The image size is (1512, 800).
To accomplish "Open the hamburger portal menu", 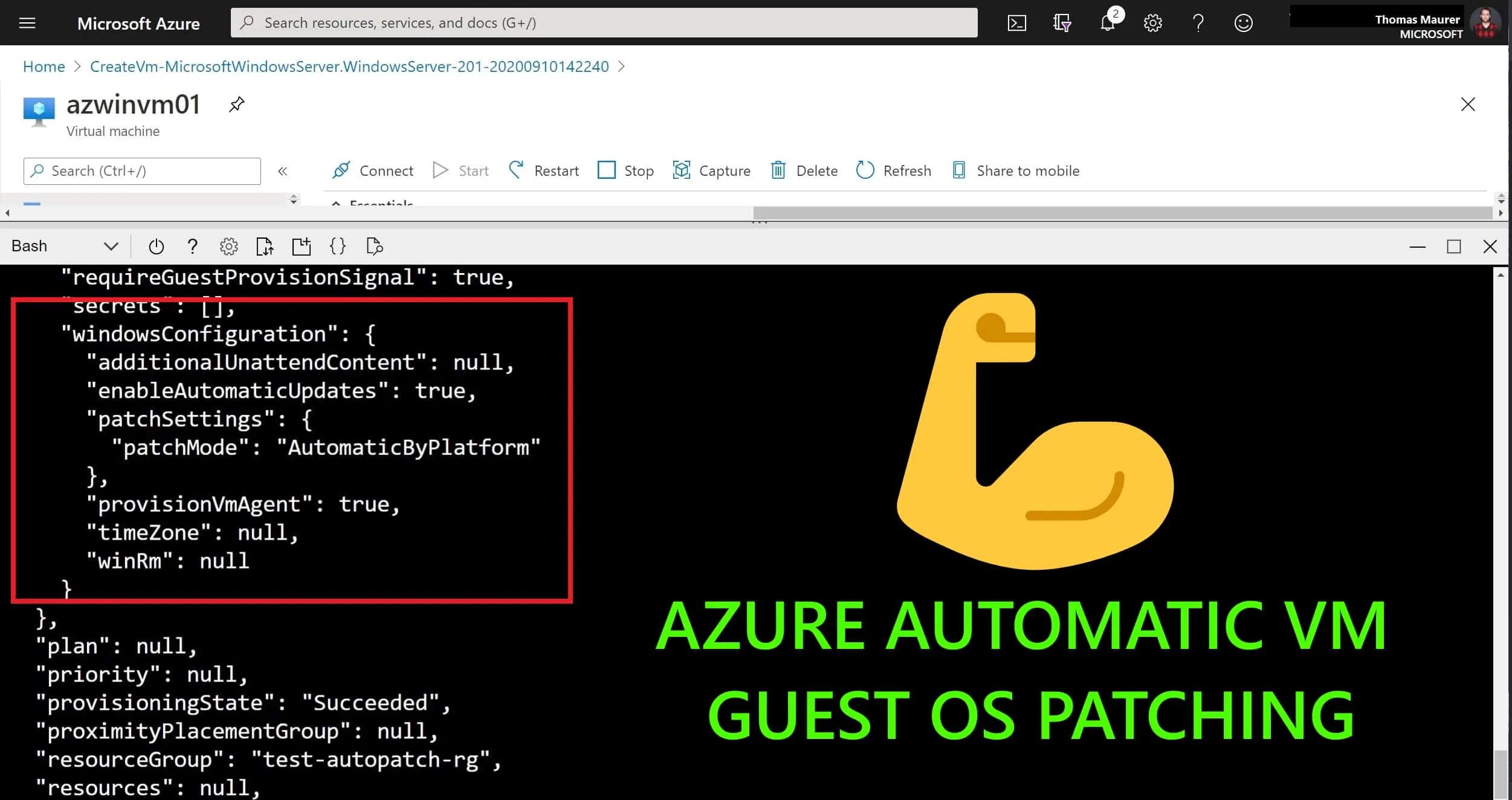I will pos(27,23).
